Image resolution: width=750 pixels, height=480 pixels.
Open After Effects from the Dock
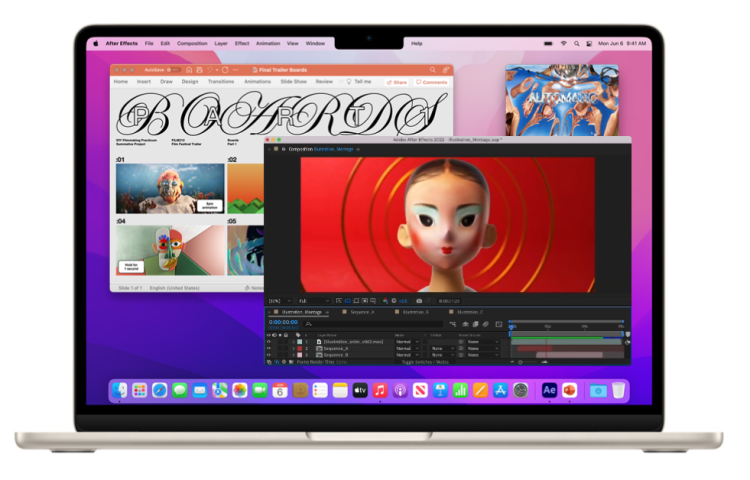549,390
